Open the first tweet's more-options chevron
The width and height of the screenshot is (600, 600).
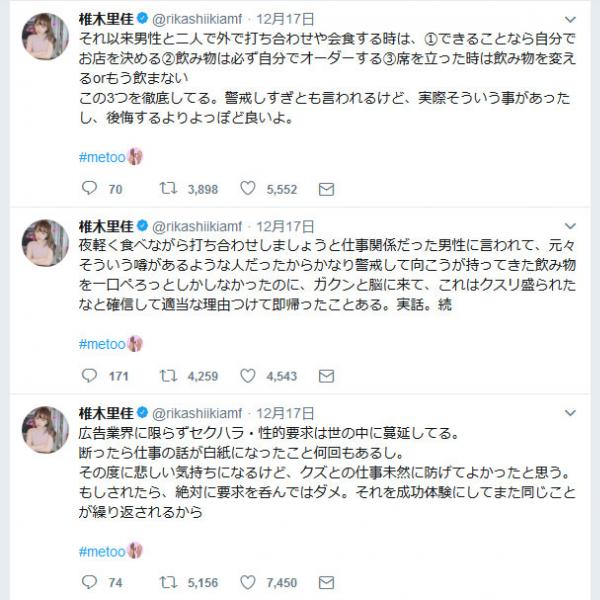point(570,19)
